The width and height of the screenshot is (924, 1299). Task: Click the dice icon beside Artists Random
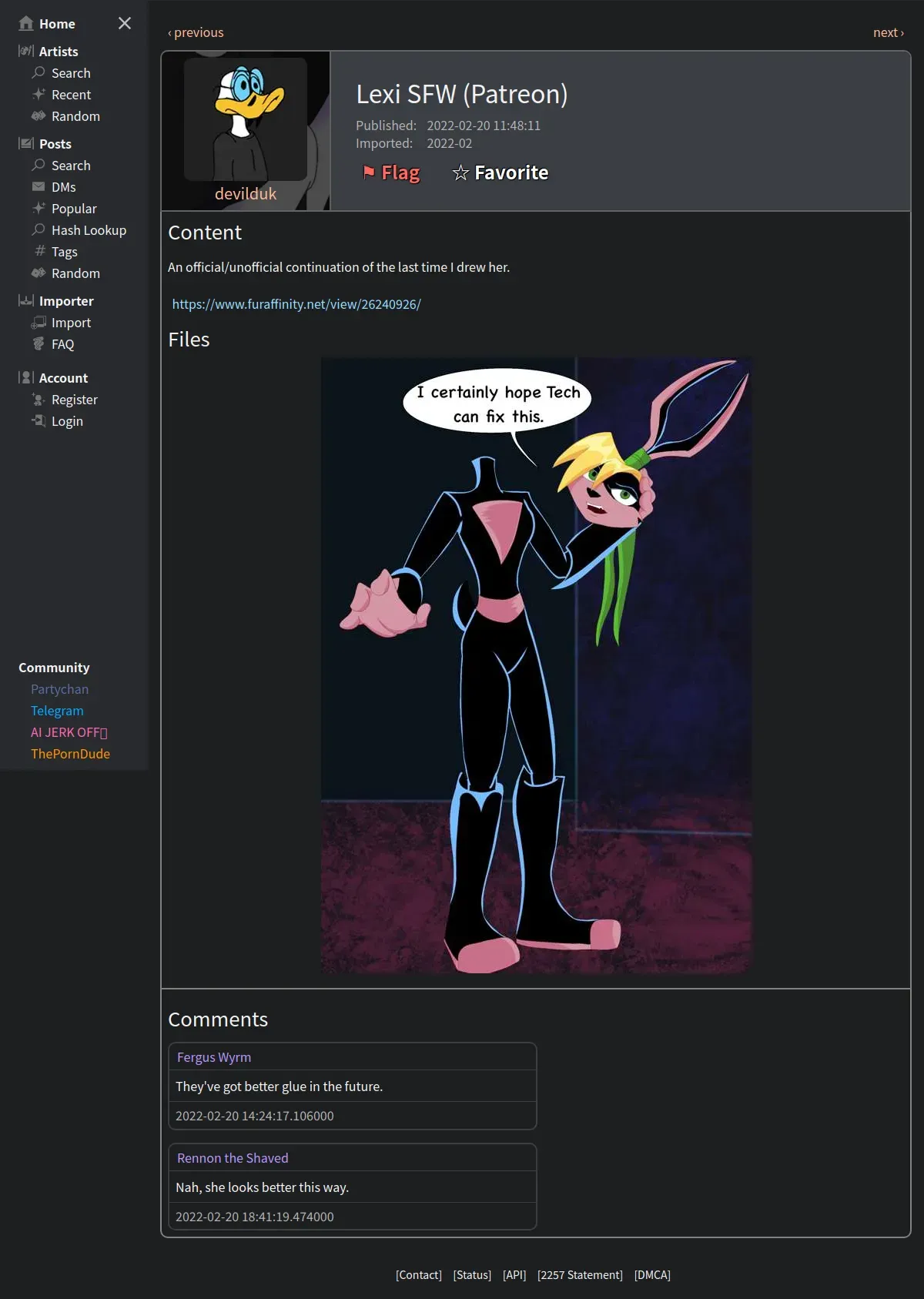[x=38, y=116]
